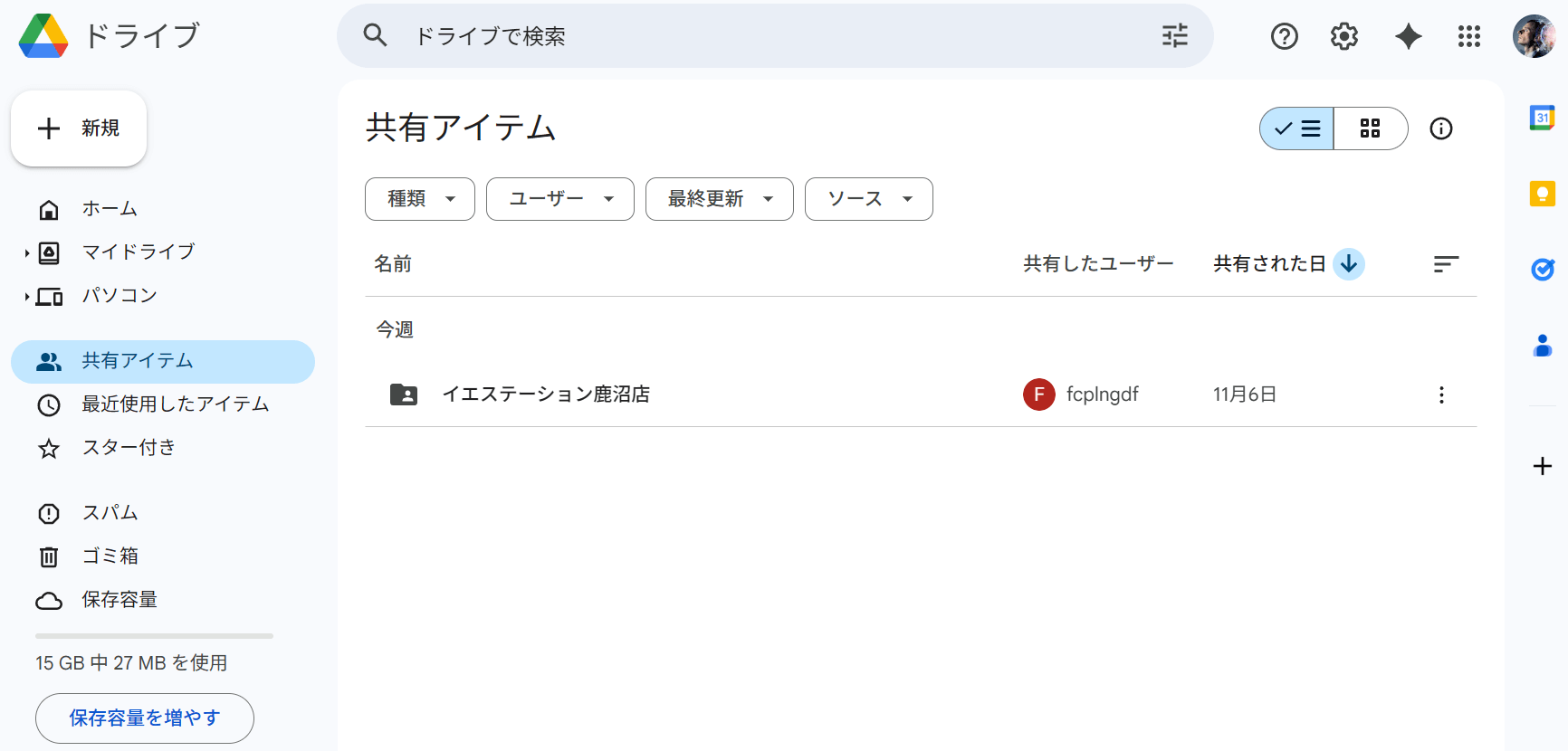Screen dimensions: 1568x751
Task: Click the help question mark icon
Action: 1284,36
